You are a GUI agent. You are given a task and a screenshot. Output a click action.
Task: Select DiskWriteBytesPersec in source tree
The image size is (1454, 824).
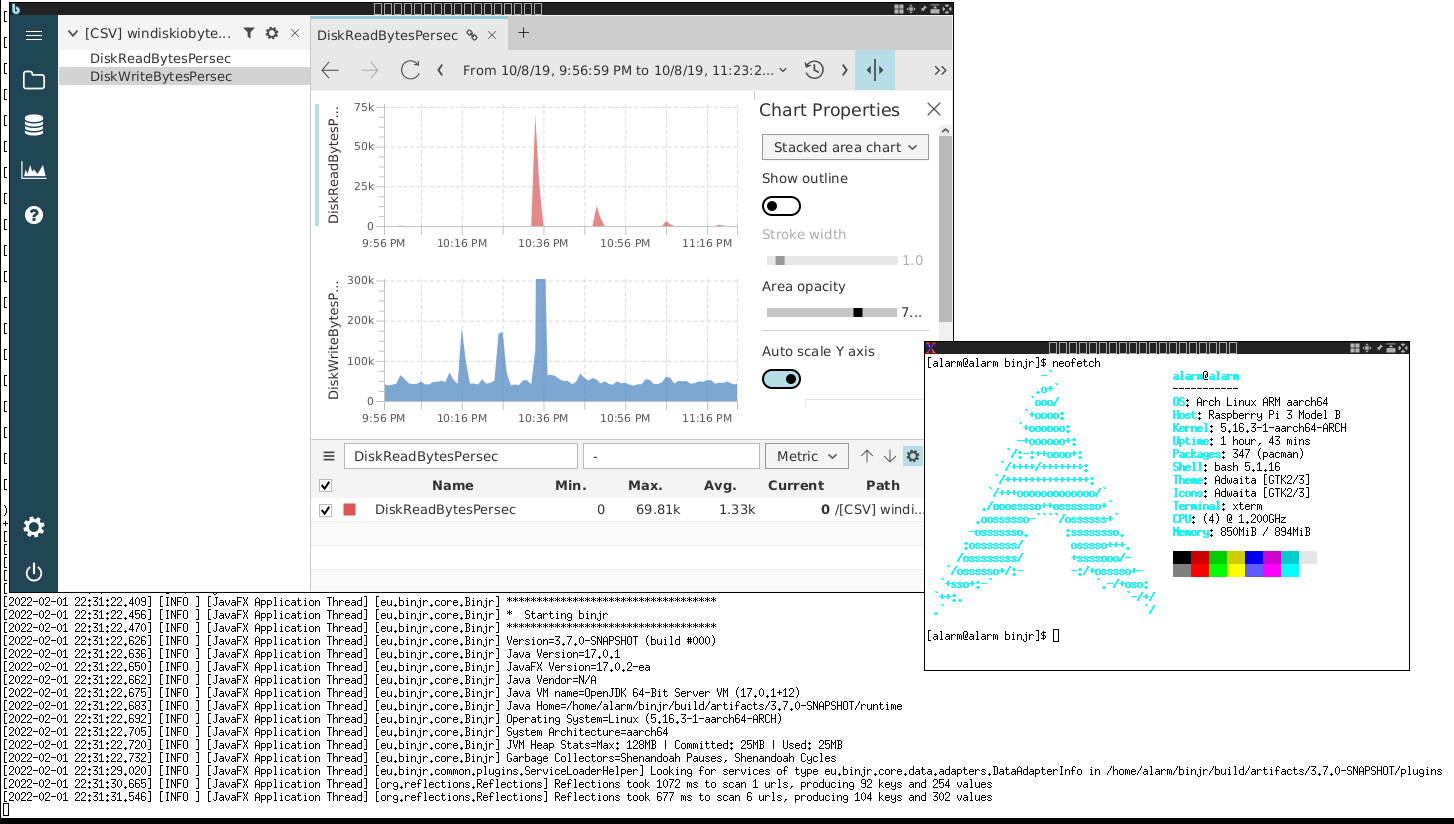pyautogui.click(x=161, y=76)
